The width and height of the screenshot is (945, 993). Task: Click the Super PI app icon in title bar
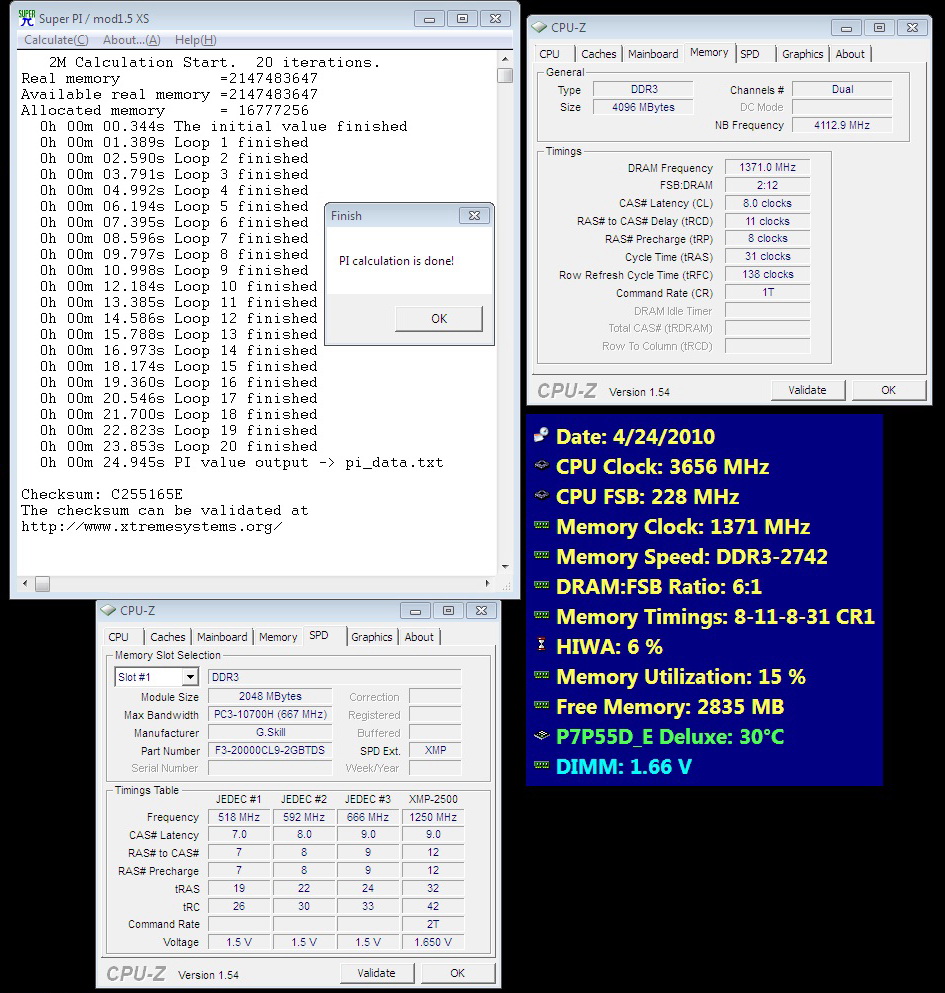tap(27, 18)
